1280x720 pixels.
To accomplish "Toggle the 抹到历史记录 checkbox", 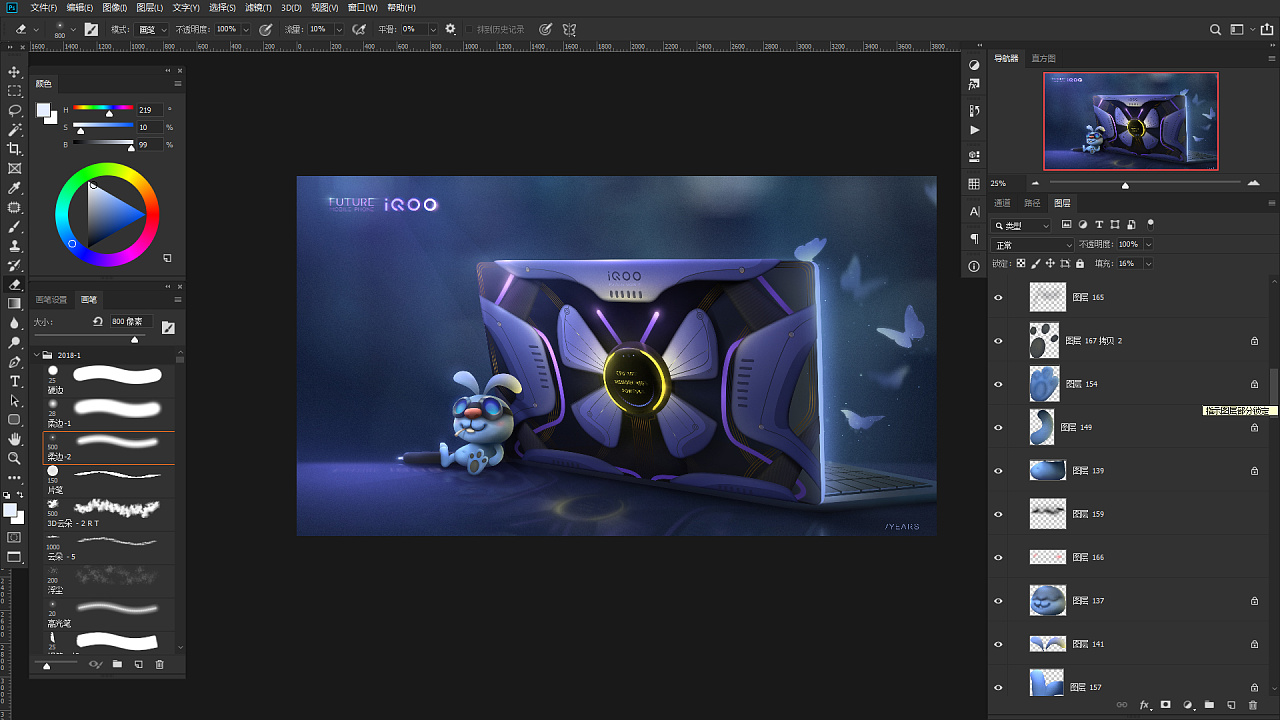I will pos(470,29).
